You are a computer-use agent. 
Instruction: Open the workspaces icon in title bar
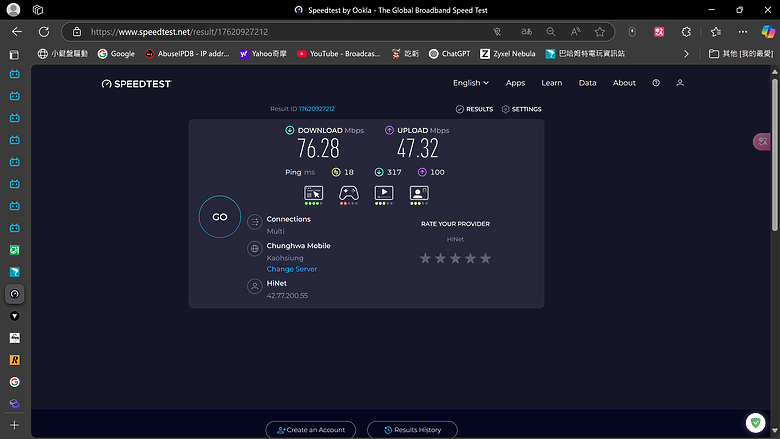click(x=38, y=9)
